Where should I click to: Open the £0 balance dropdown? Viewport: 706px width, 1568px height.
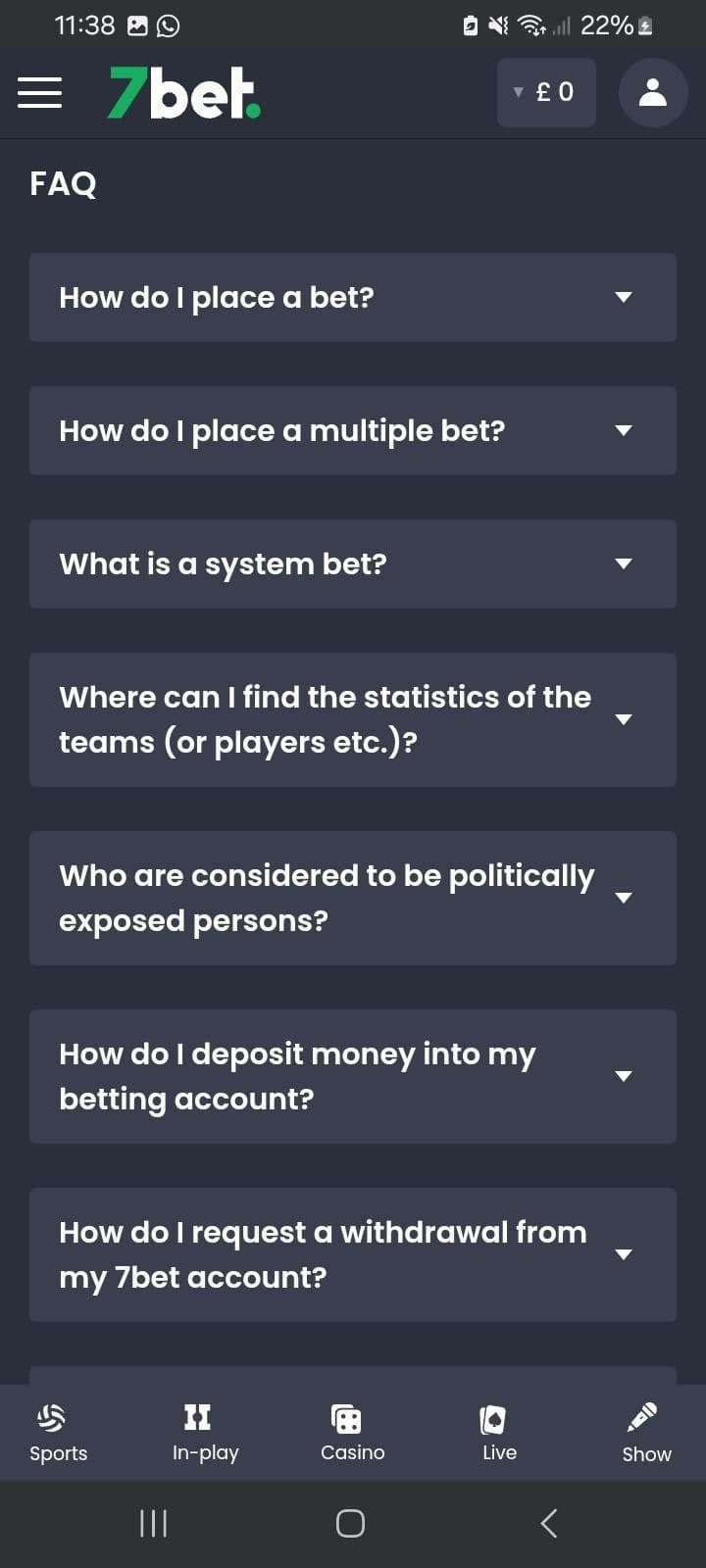coord(545,91)
